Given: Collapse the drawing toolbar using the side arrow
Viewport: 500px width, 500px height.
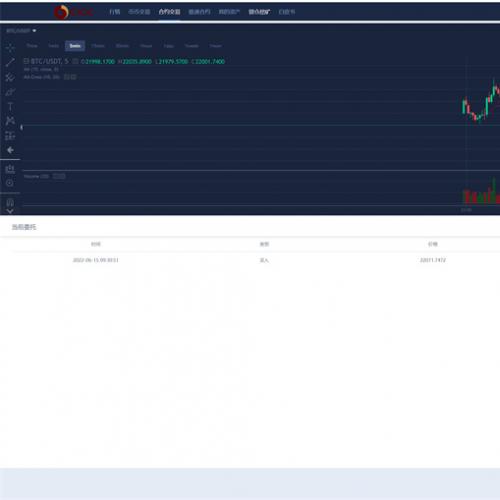Looking at the screenshot, I should point(21,127).
